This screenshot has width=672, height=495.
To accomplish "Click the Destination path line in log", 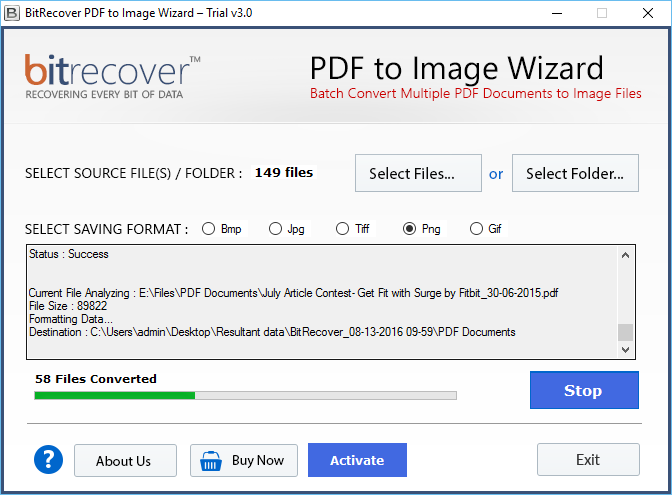I will pyautogui.click(x=272, y=332).
